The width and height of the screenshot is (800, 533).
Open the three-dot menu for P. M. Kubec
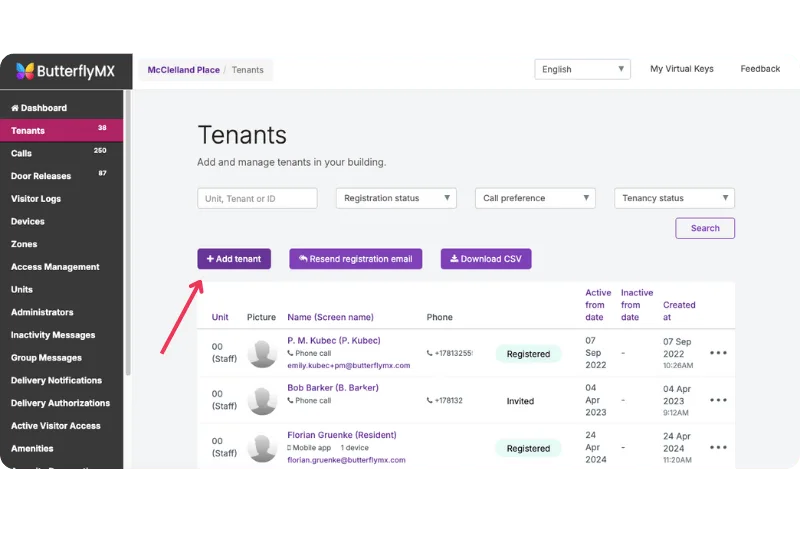(718, 353)
